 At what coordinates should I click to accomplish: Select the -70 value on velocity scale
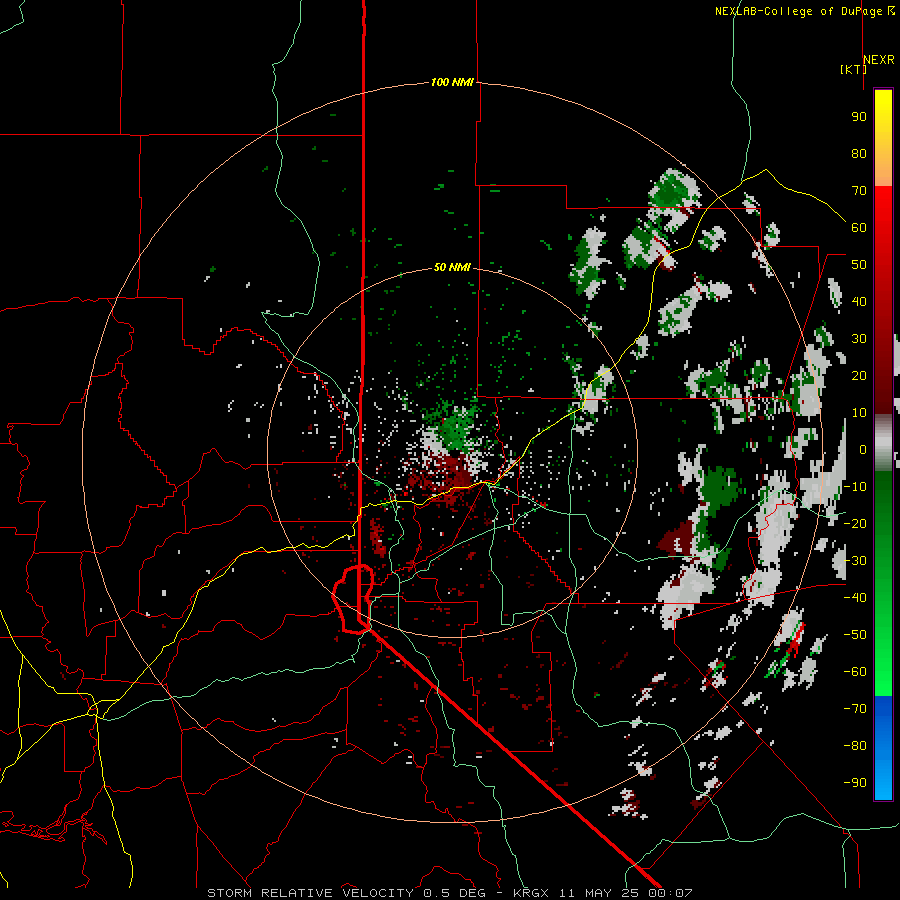tap(855, 709)
